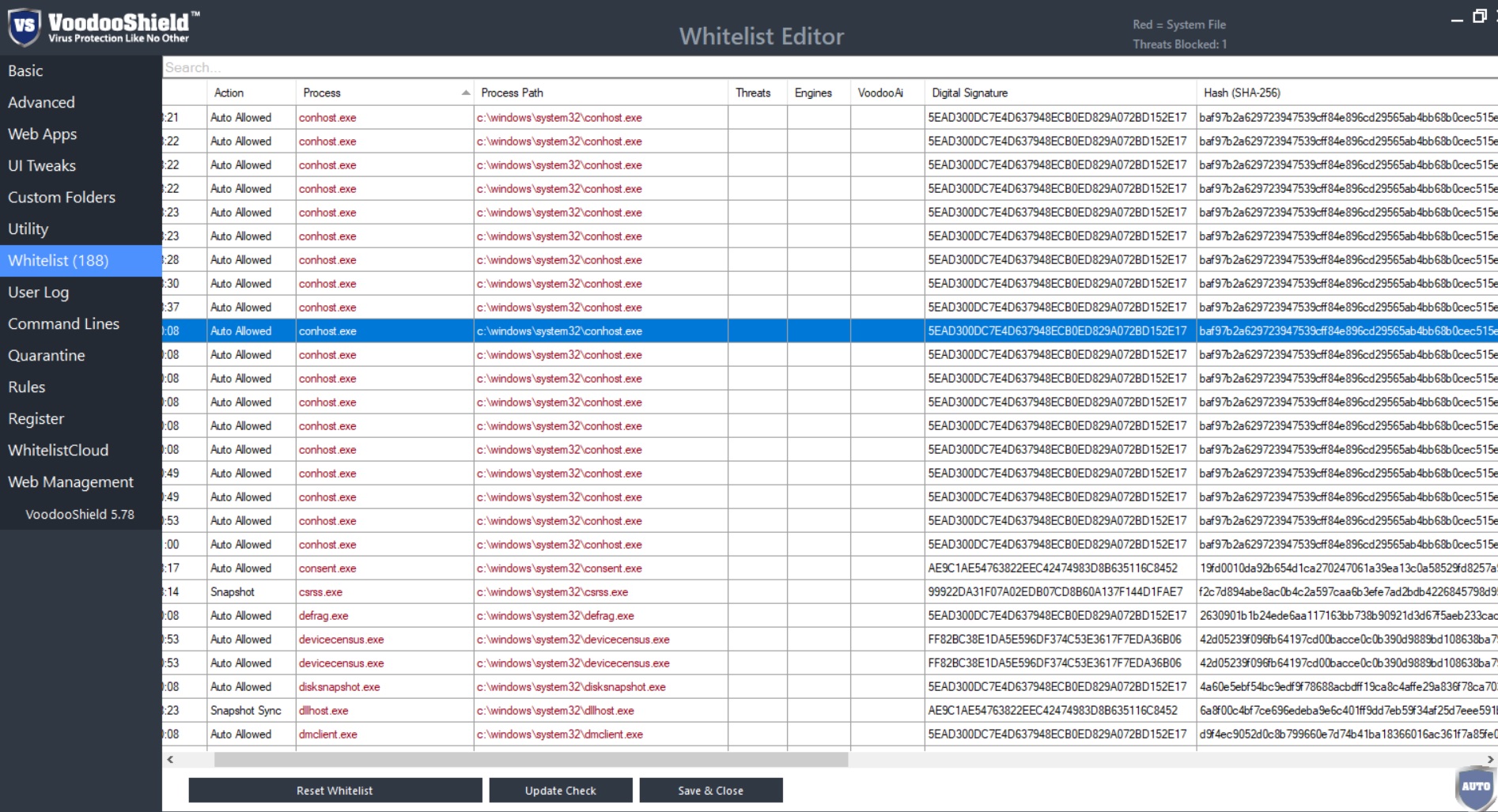The width and height of the screenshot is (1498, 812).
Task: Click the Auto Allowed cell for defrag.exe
Action: (252, 616)
